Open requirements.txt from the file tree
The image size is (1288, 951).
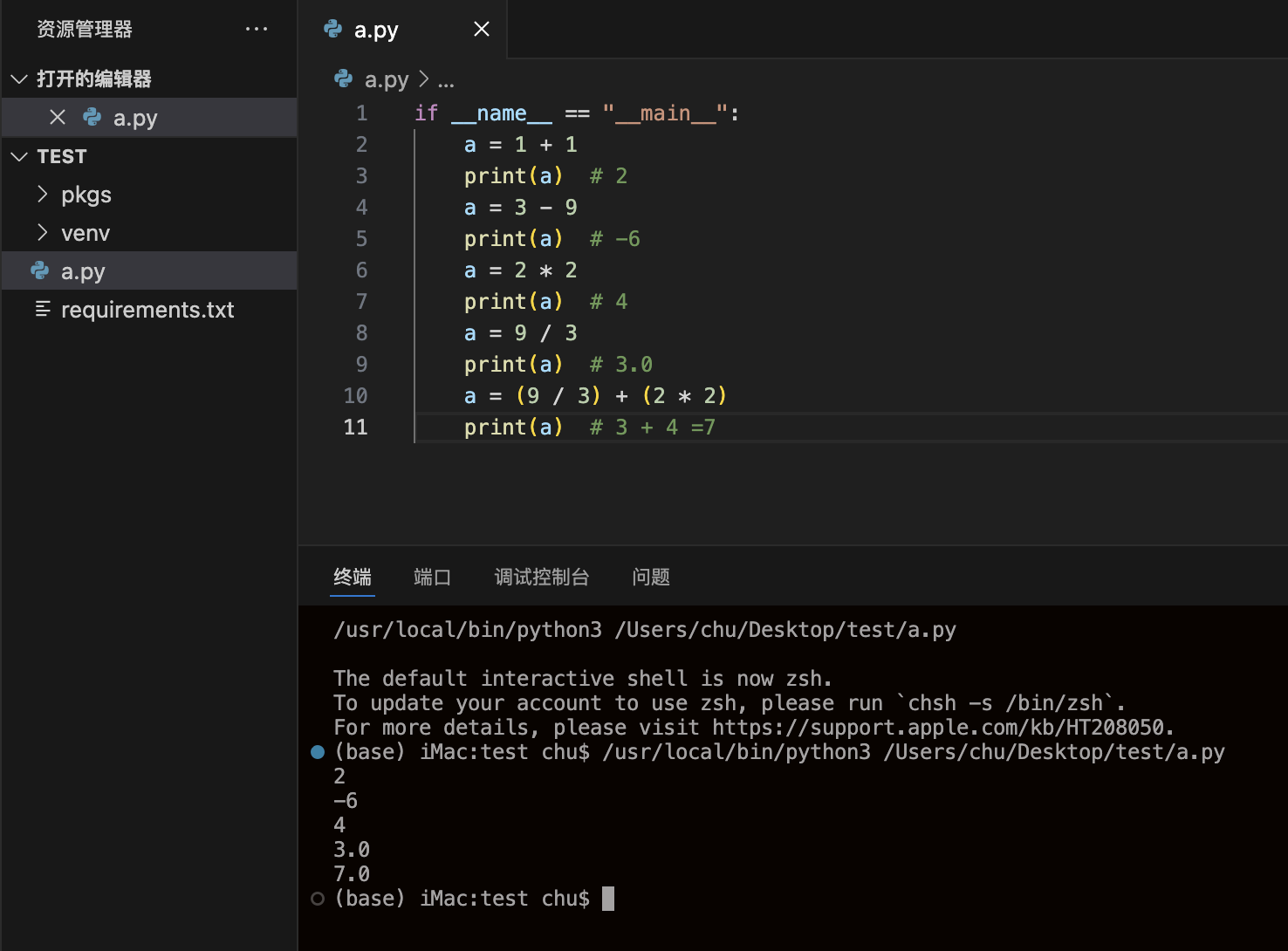point(147,310)
